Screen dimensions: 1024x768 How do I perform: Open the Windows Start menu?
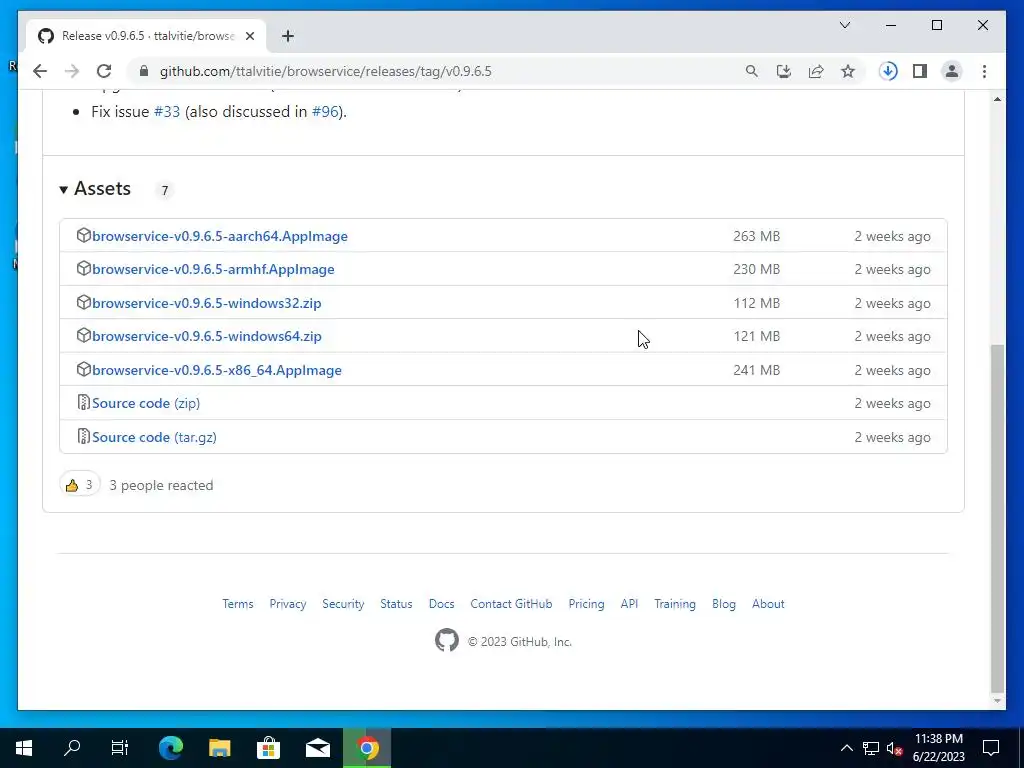pos(24,748)
